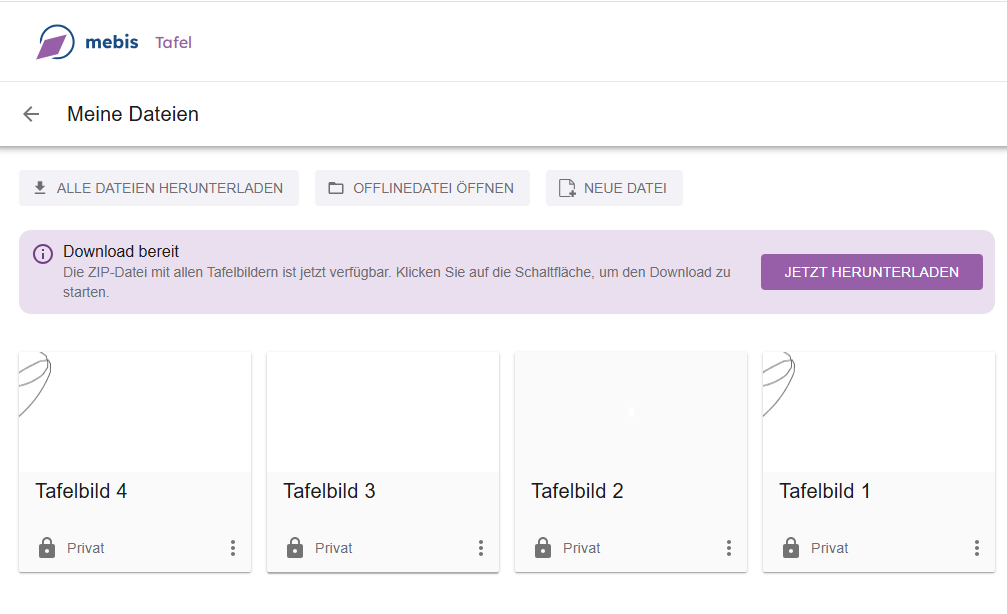Image resolution: width=1007 pixels, height=614 pixels.
Task: Open the Tafelbild 4 thumbnail preview
Action: tap(135, 411)
